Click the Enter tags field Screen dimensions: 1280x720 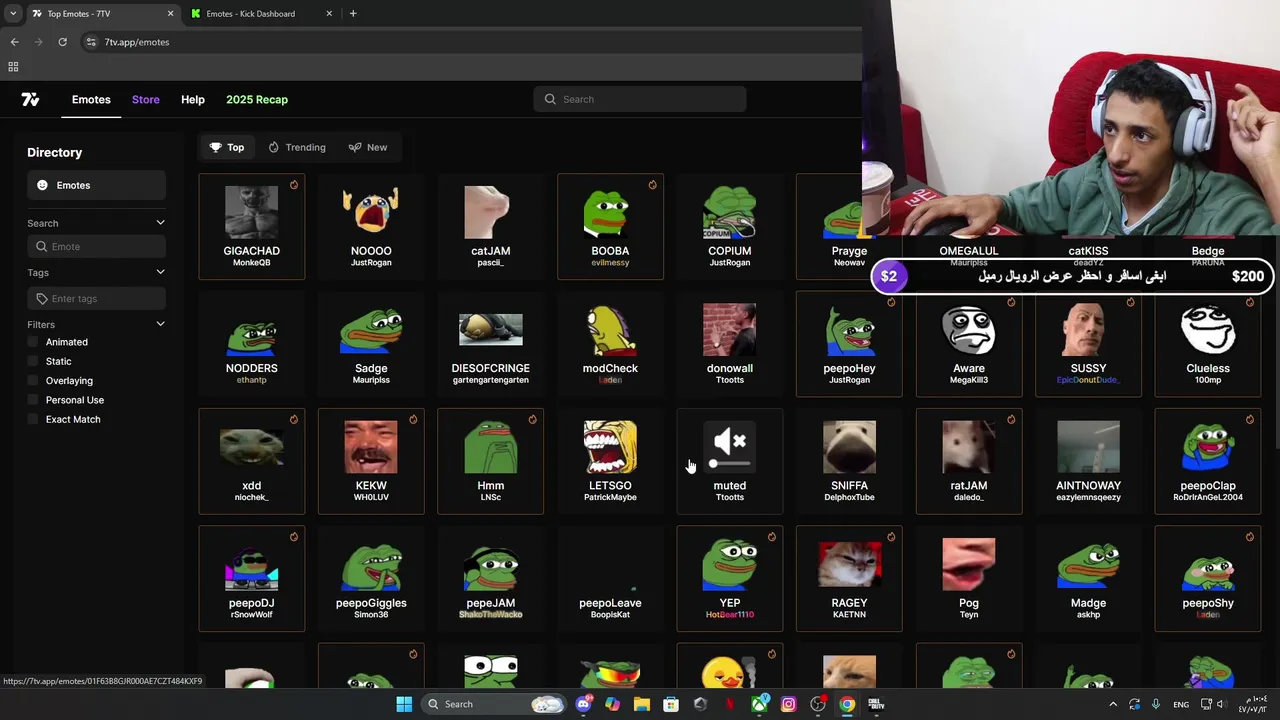pos(96,298)
